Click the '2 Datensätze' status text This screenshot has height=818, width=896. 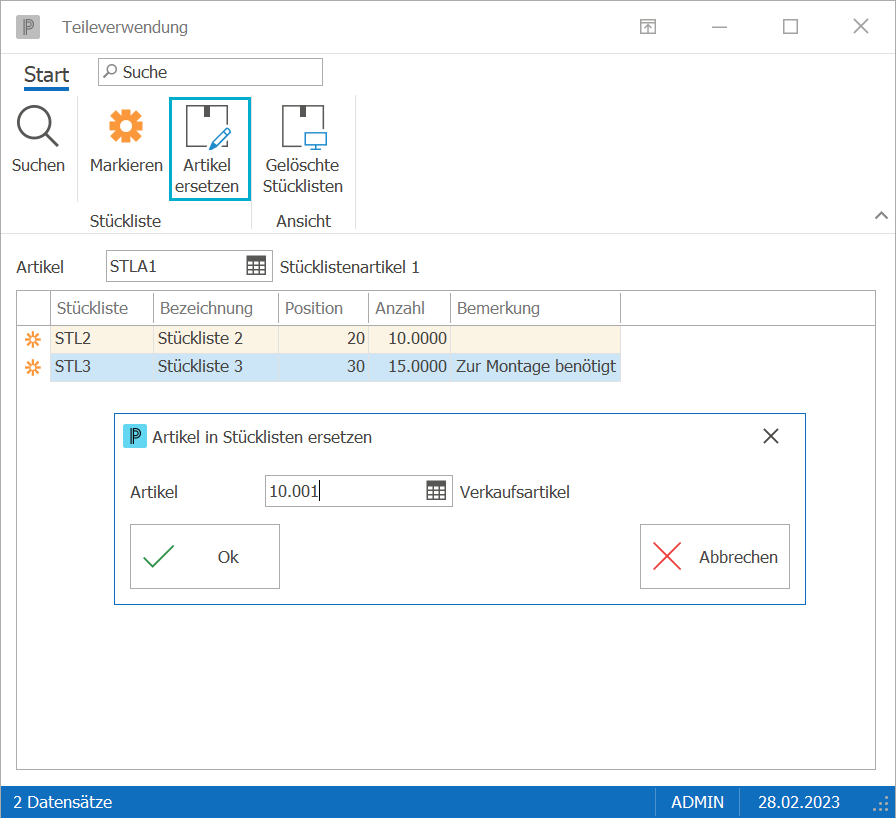pos(62,803)
